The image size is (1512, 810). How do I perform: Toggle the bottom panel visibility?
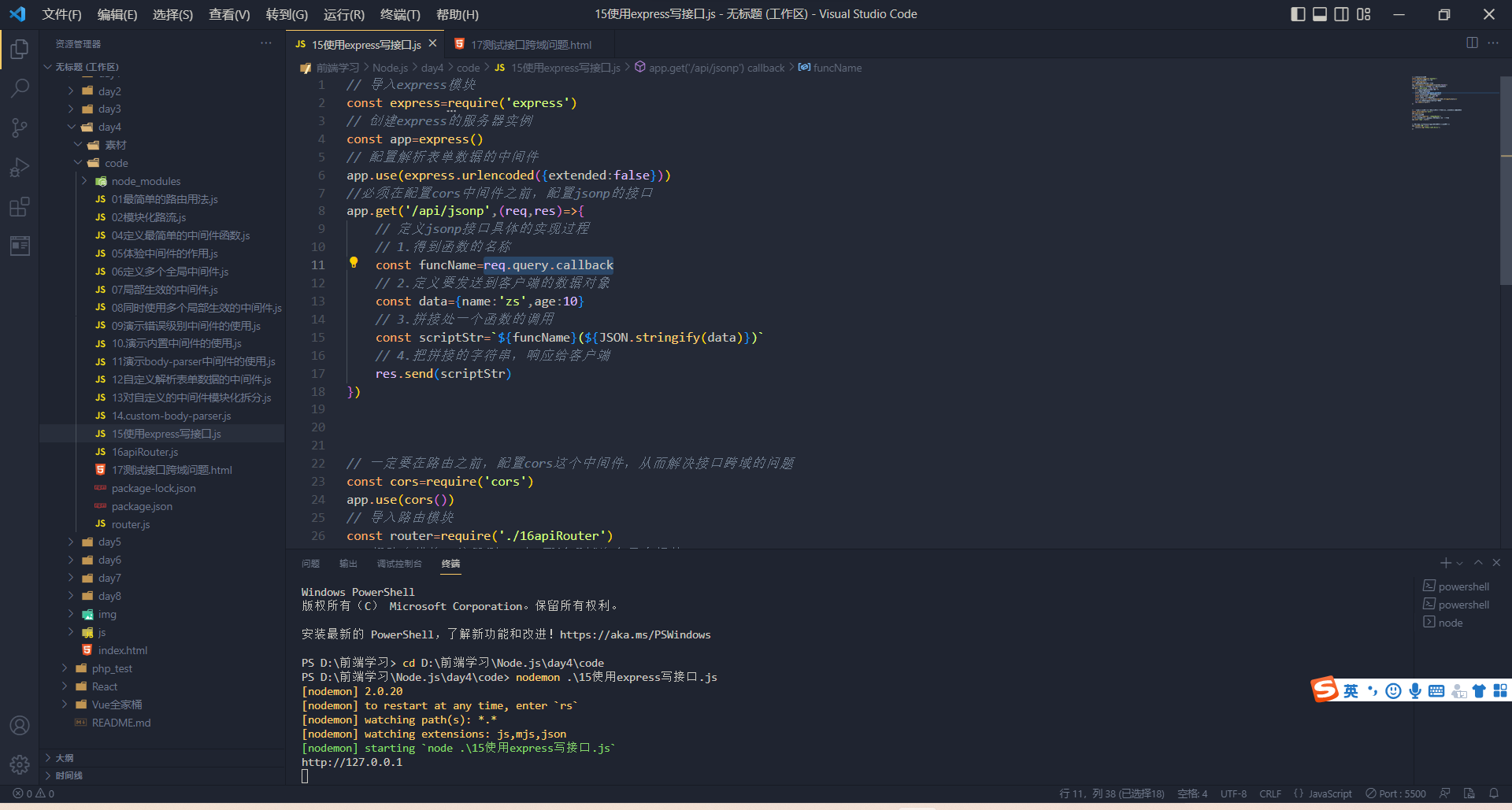1319,13
